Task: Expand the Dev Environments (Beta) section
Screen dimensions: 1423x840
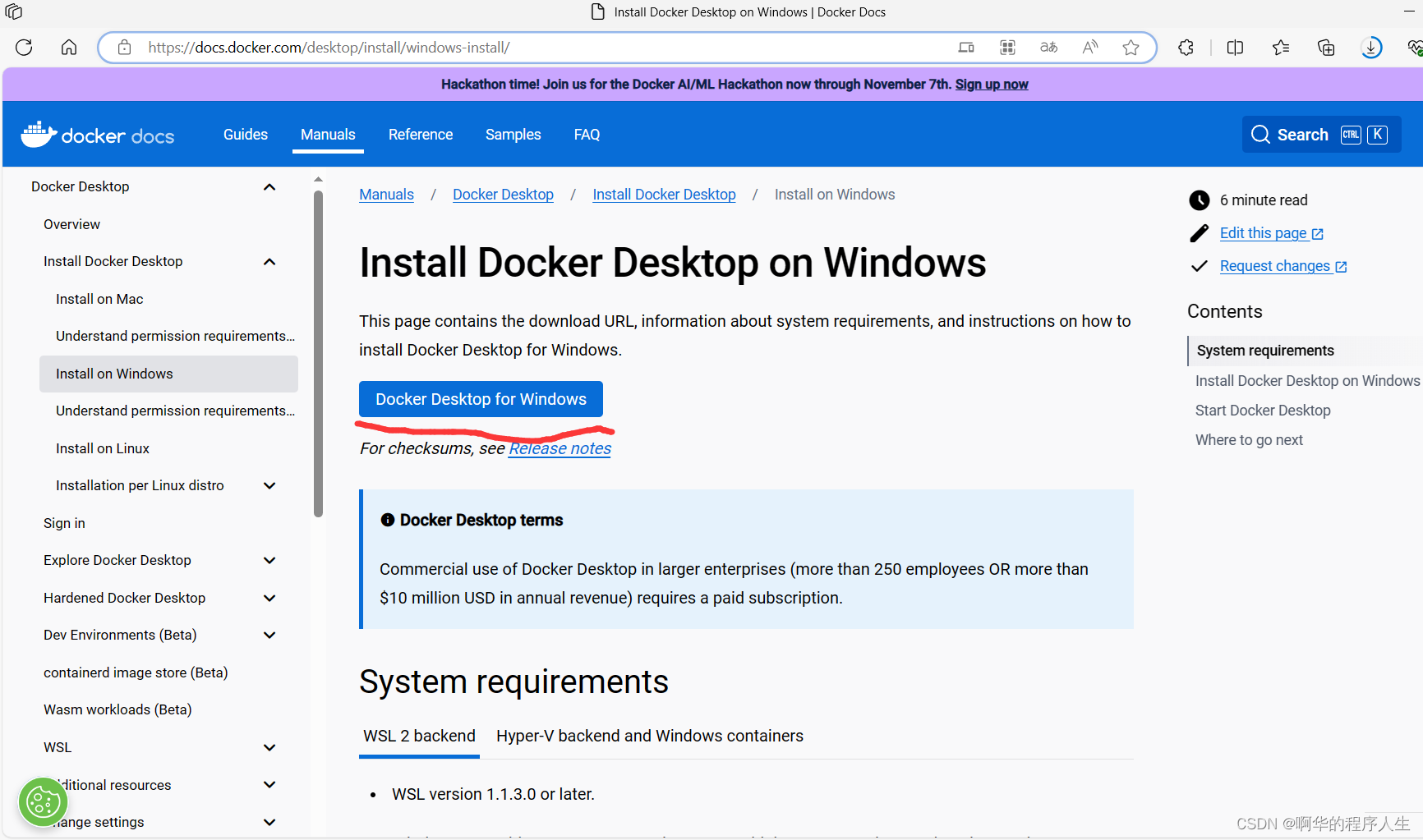Action: (269, 636)
